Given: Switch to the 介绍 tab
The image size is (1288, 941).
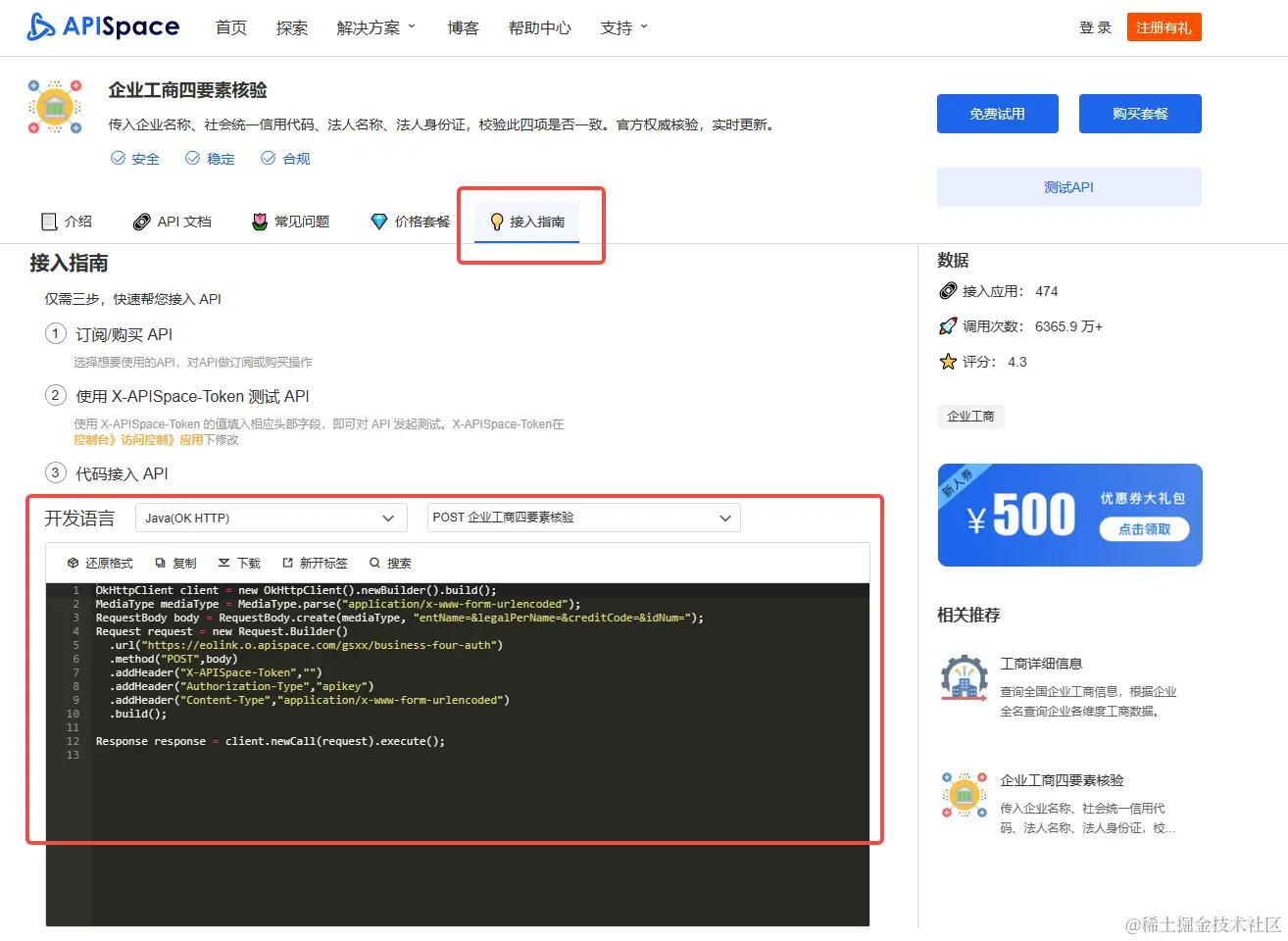Looking at the screenshot, I should 67,222.
